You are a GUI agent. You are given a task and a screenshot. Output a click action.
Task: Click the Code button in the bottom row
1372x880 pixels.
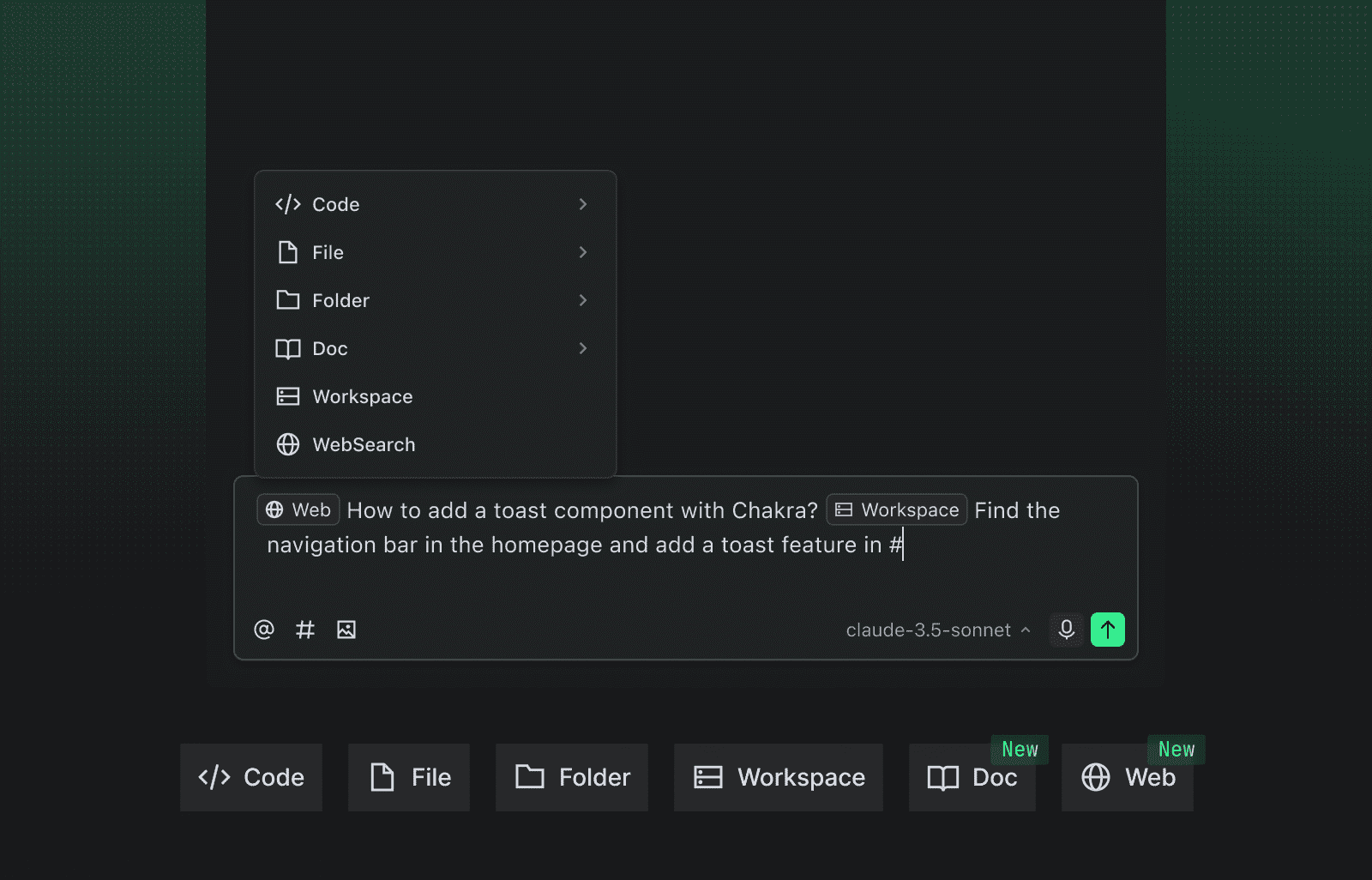coord(251,777)
